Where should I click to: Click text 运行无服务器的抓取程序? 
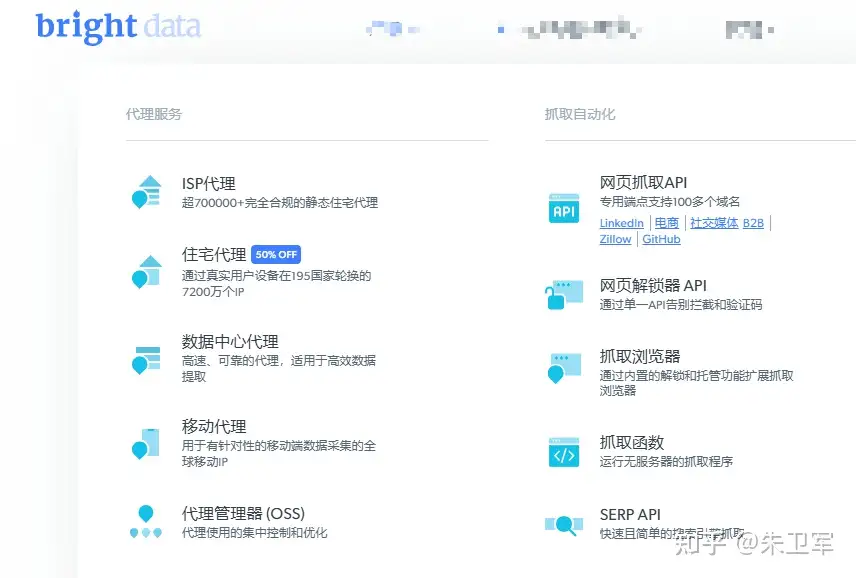666,462
